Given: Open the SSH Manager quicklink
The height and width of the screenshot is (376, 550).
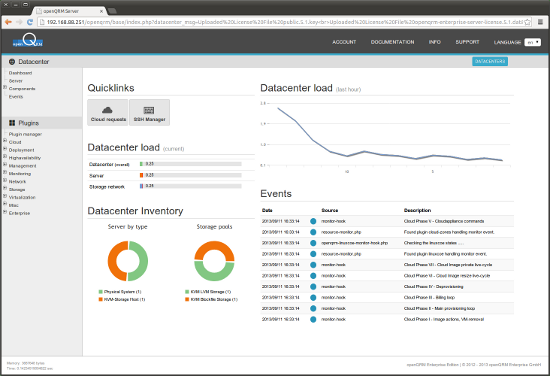Looking at the screenshot, I should (149, 112).
